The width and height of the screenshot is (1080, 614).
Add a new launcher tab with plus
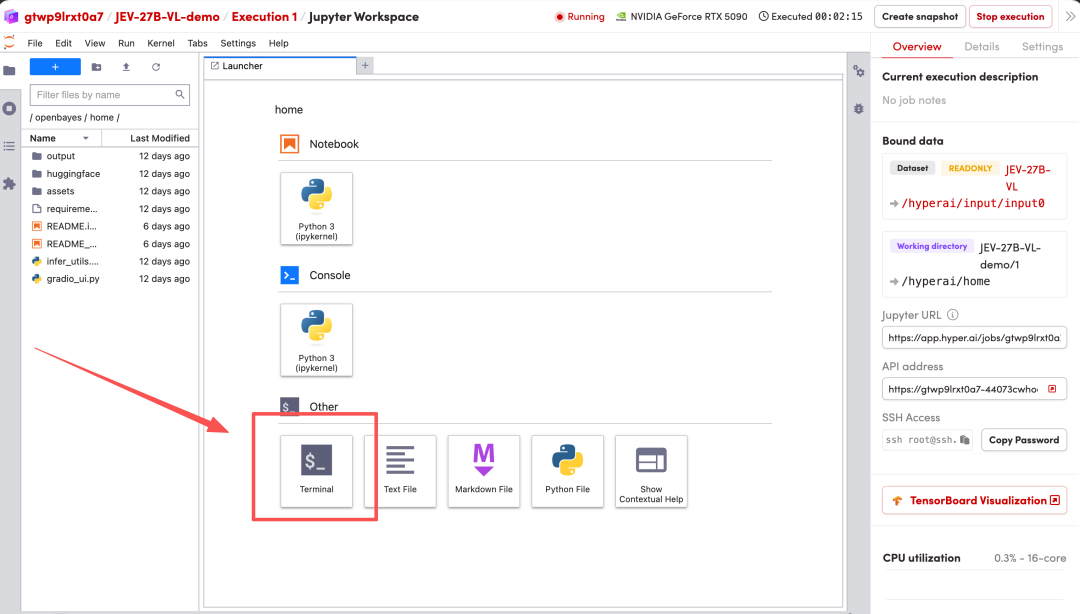(x=365, y=65)
